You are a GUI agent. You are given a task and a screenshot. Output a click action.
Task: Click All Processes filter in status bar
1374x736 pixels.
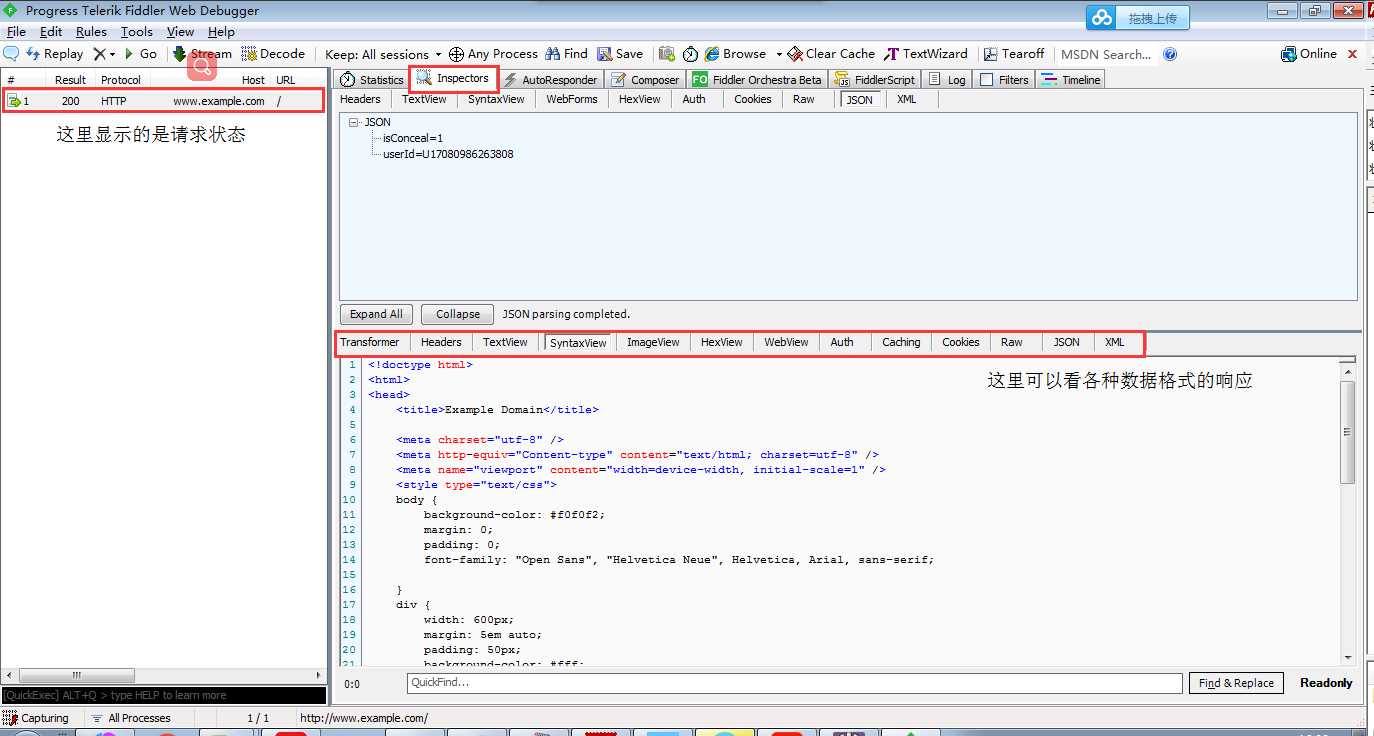tap(131, 718)
